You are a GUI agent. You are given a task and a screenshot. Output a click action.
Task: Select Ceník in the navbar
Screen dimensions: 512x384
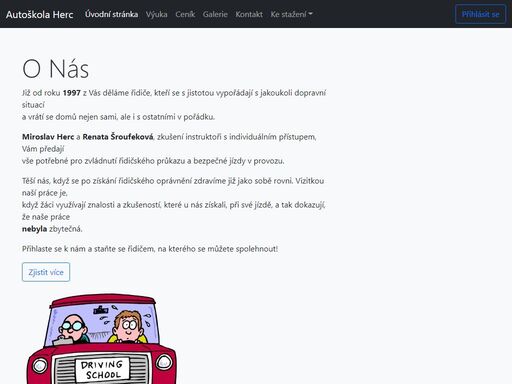pos(185,14)
